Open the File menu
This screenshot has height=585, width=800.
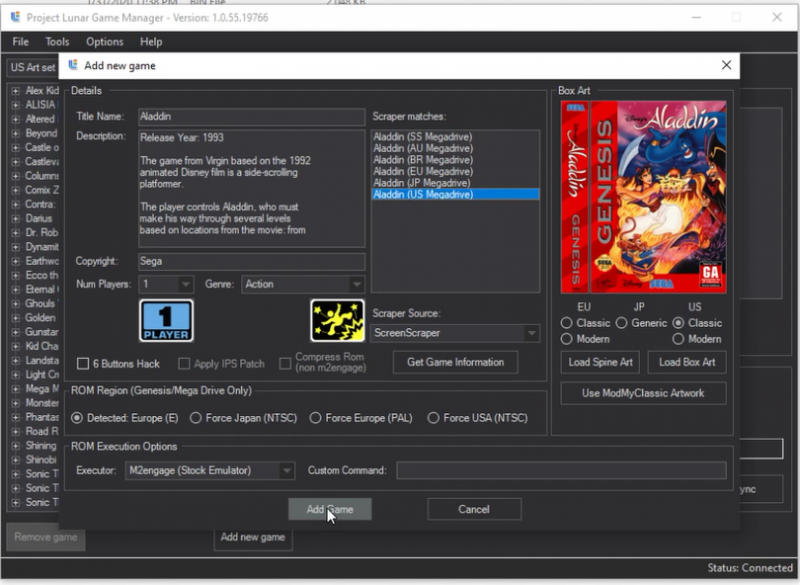click(x=20, y=42)
